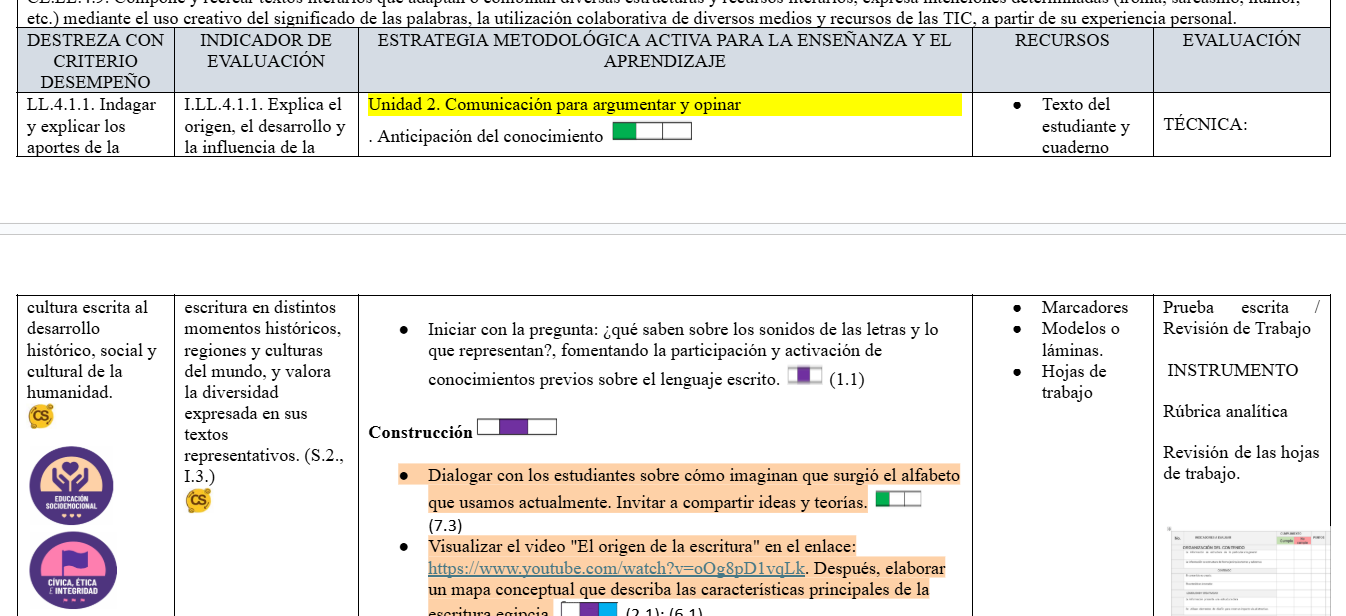Click the 'Hojas de trabajo' bullet item
1346x616 pixels.
point(1074,382)
